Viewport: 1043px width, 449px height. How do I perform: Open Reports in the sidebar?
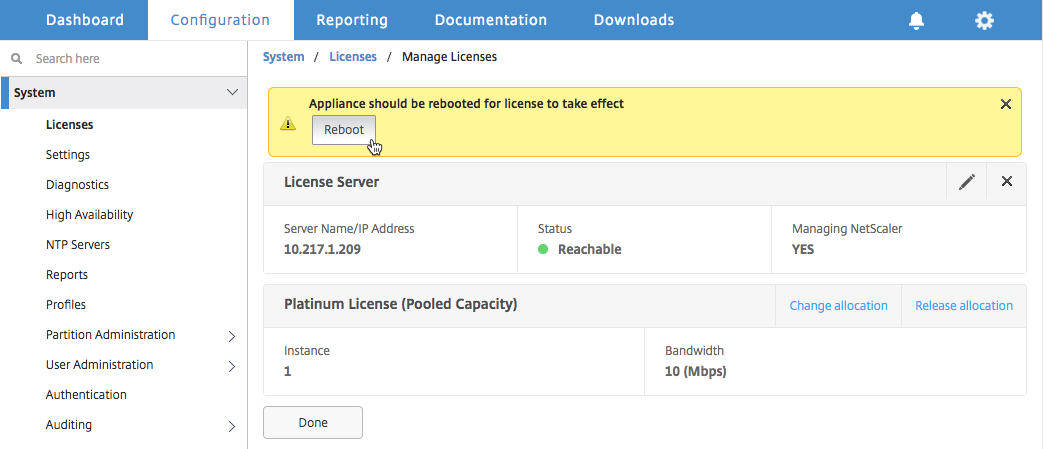67,274
